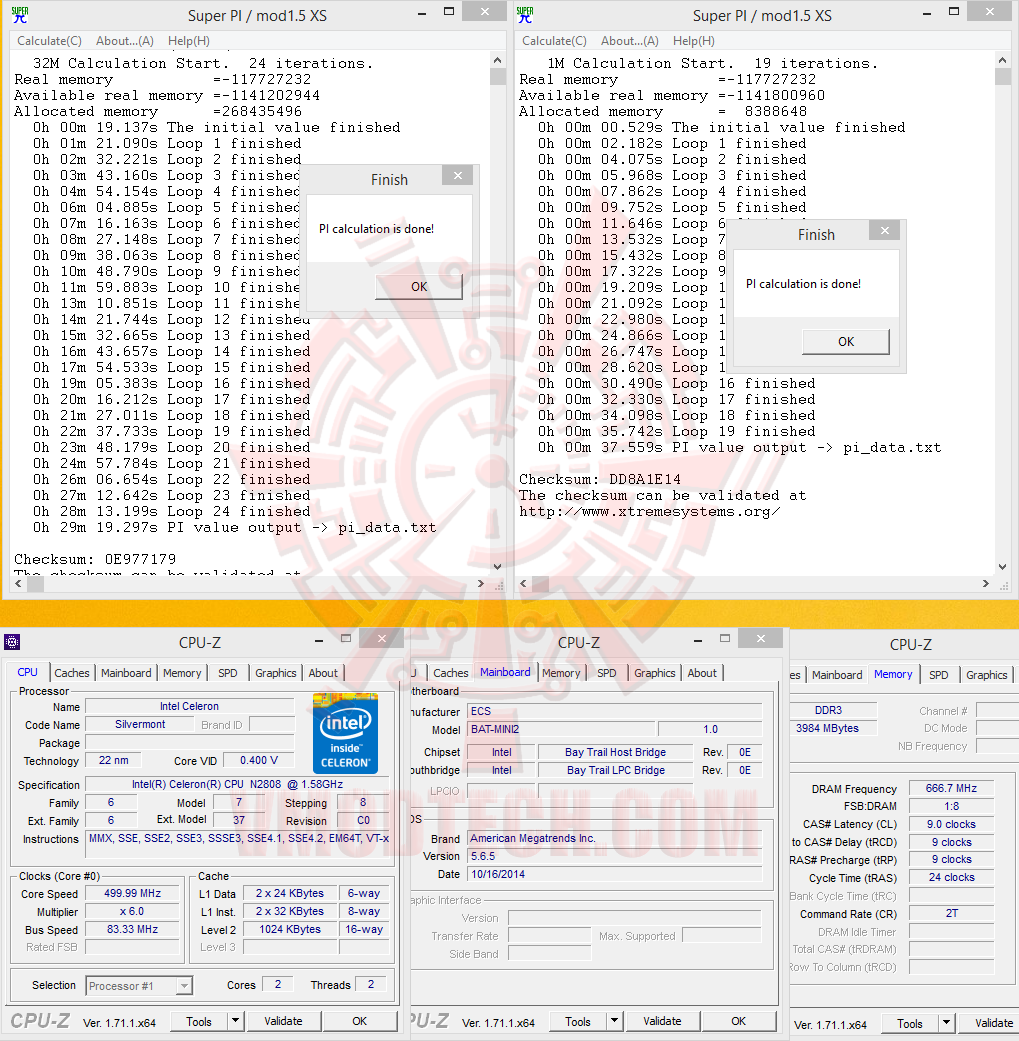
Task: Click the Core Speed value 499.99 MHz
Action: [133, 894]
